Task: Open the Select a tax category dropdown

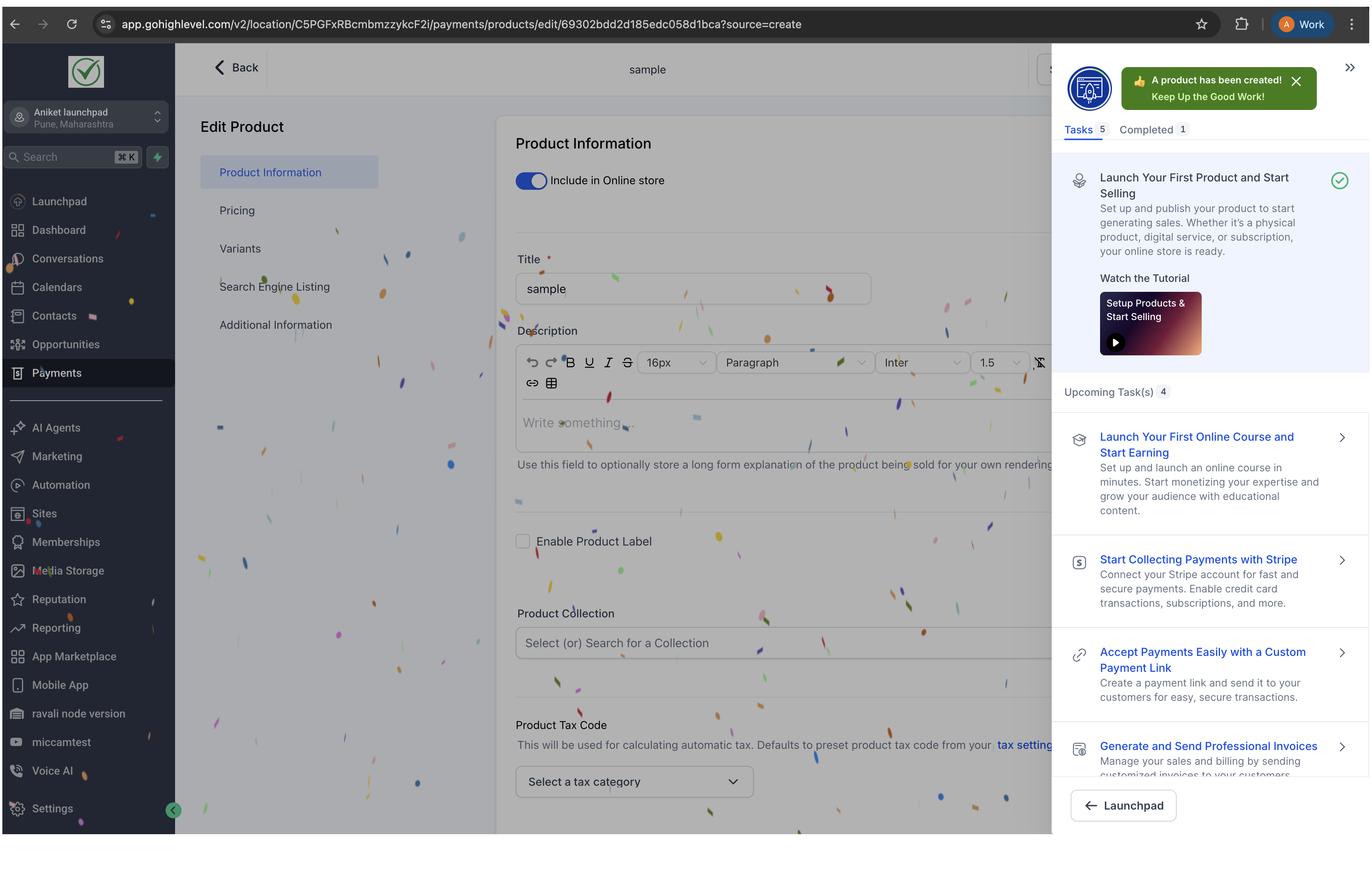Action: (x=634, y=782)
